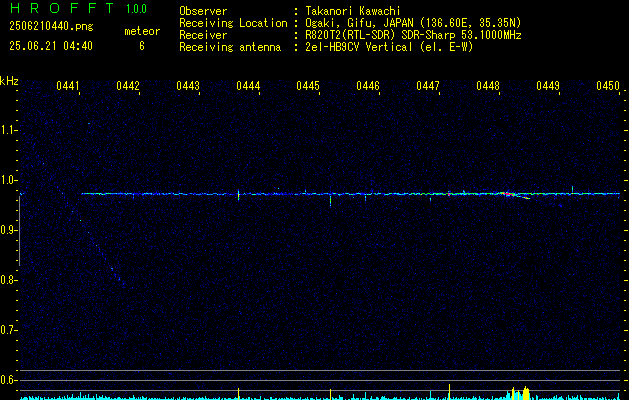Screen dimensions: 629x400
Task: Click the kHz axis unit label
Action: [x=9, y=81]
